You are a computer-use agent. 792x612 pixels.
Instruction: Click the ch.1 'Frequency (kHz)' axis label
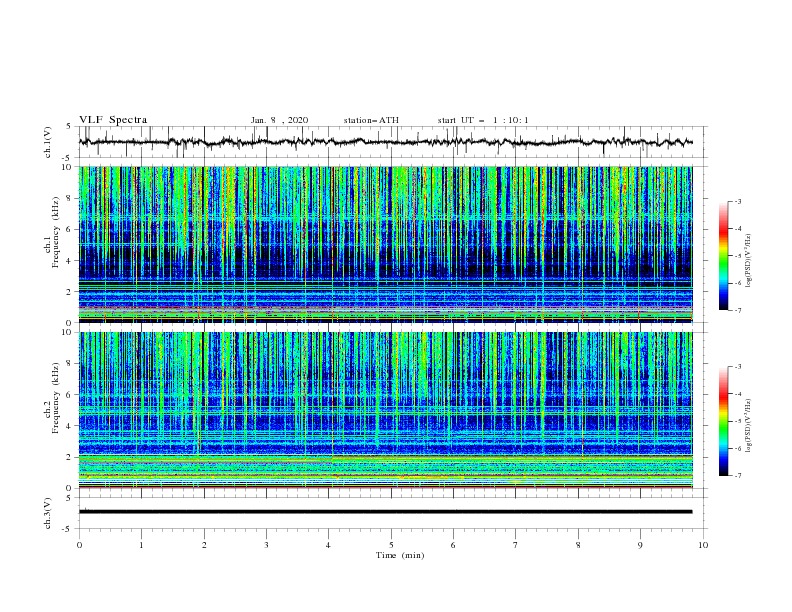[x=56, y=231]
